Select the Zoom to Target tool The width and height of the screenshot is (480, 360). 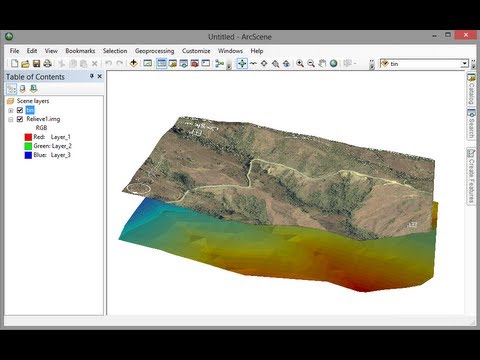pyautogui.click(x=275, y=63)
